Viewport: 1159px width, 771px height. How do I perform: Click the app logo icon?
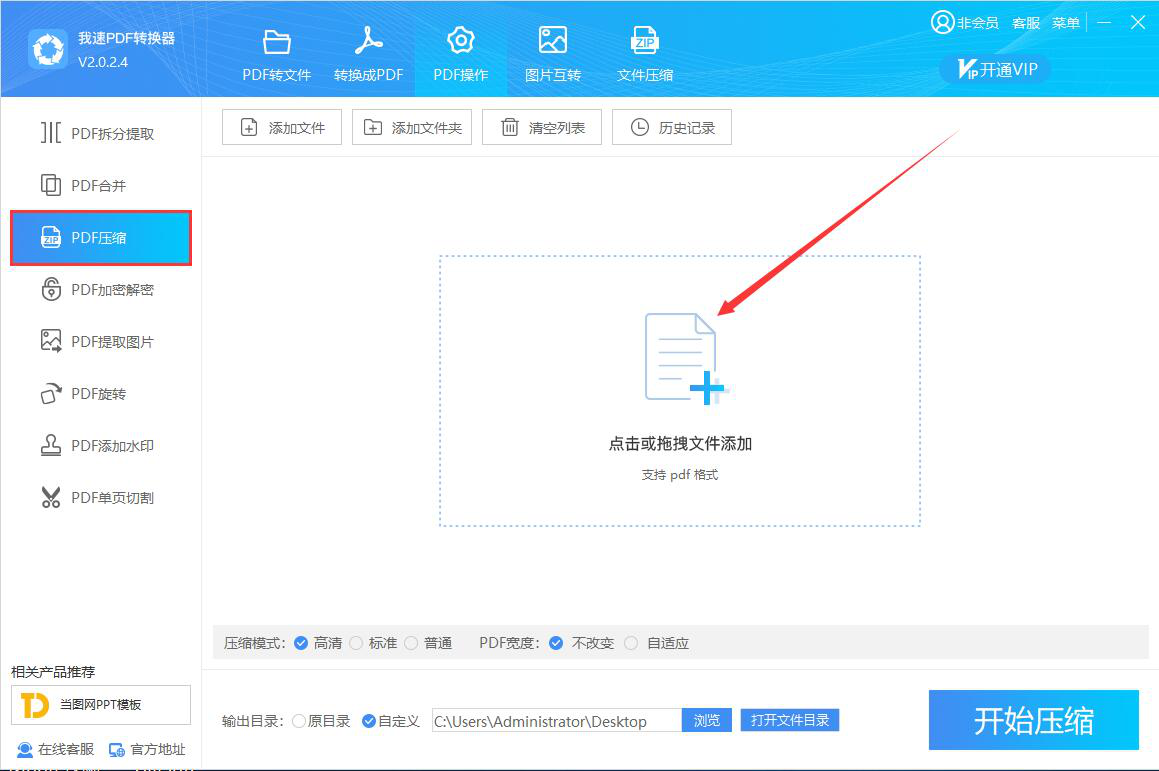click(48, 50)
